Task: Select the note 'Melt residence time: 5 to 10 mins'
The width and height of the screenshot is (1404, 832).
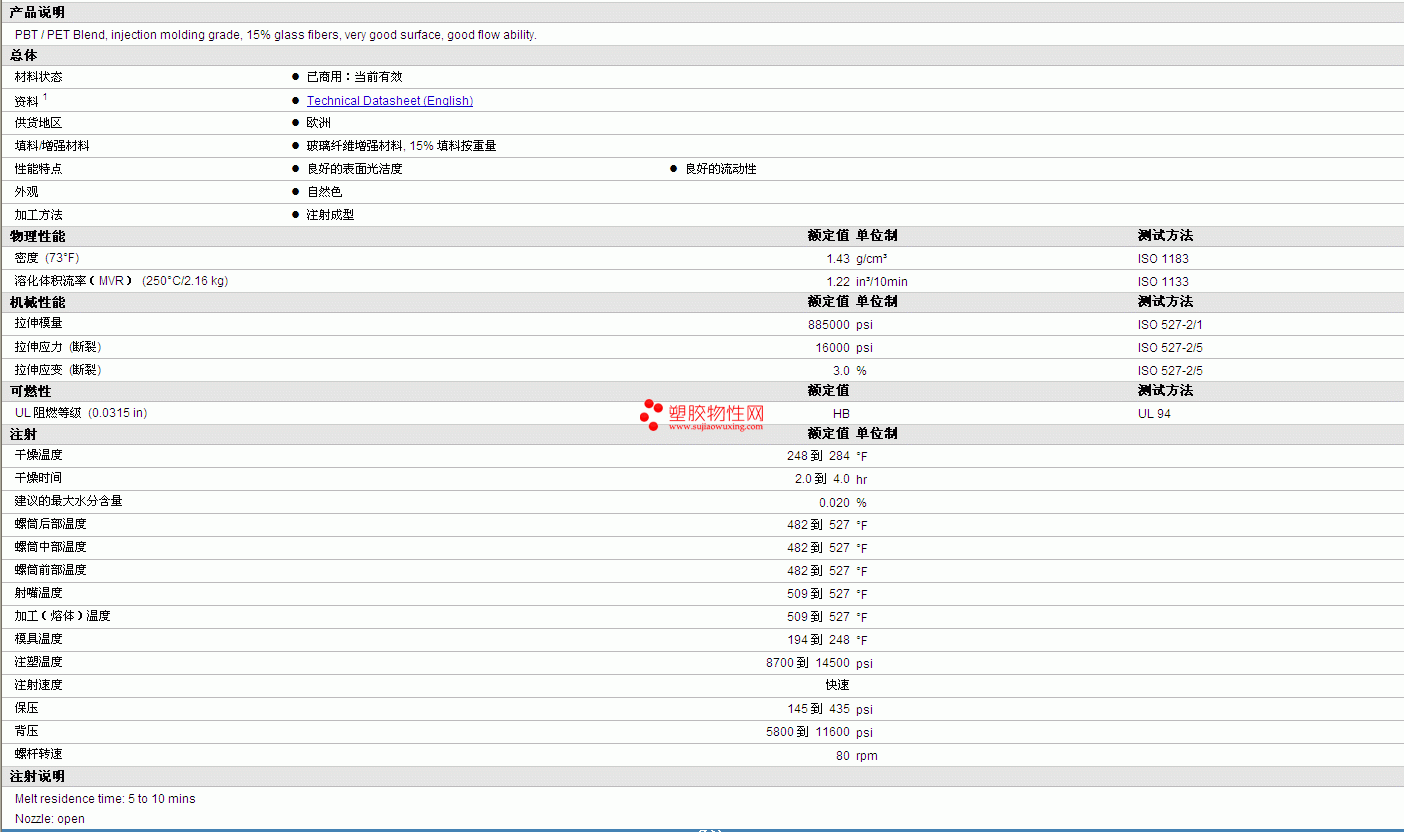Action: tap(105, 799)
